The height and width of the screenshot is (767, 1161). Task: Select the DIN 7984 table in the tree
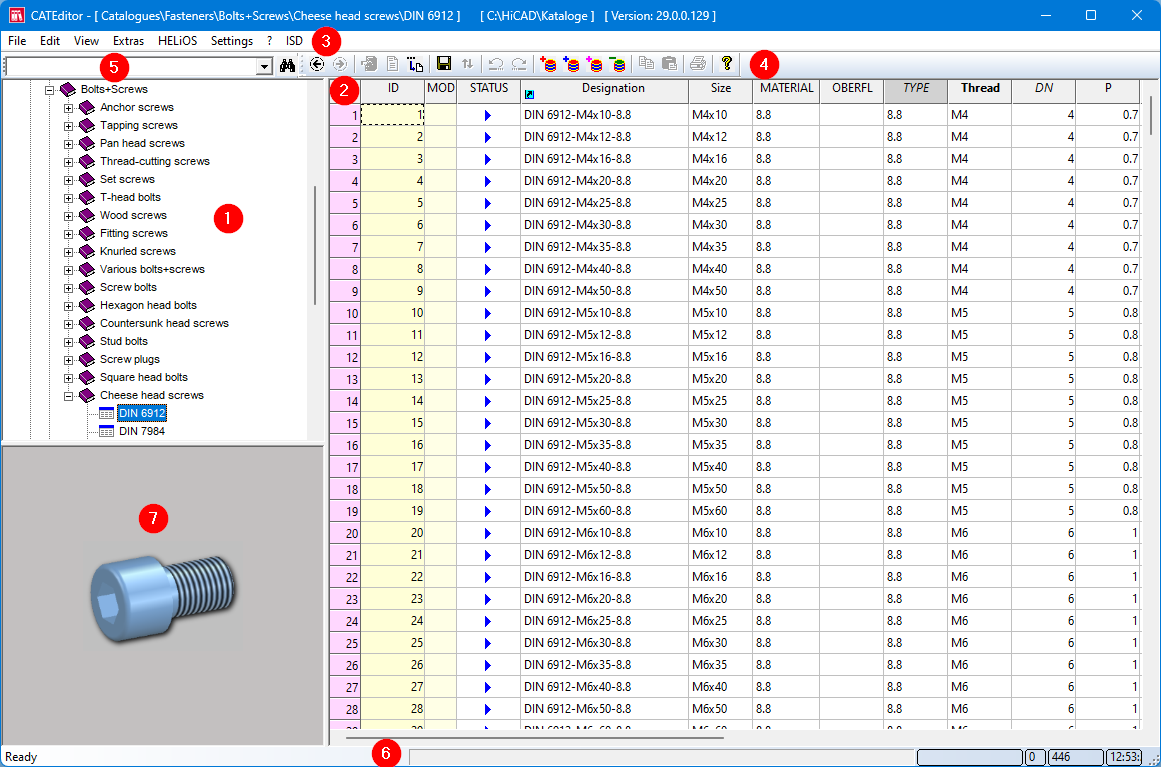[x=142, y=431]
